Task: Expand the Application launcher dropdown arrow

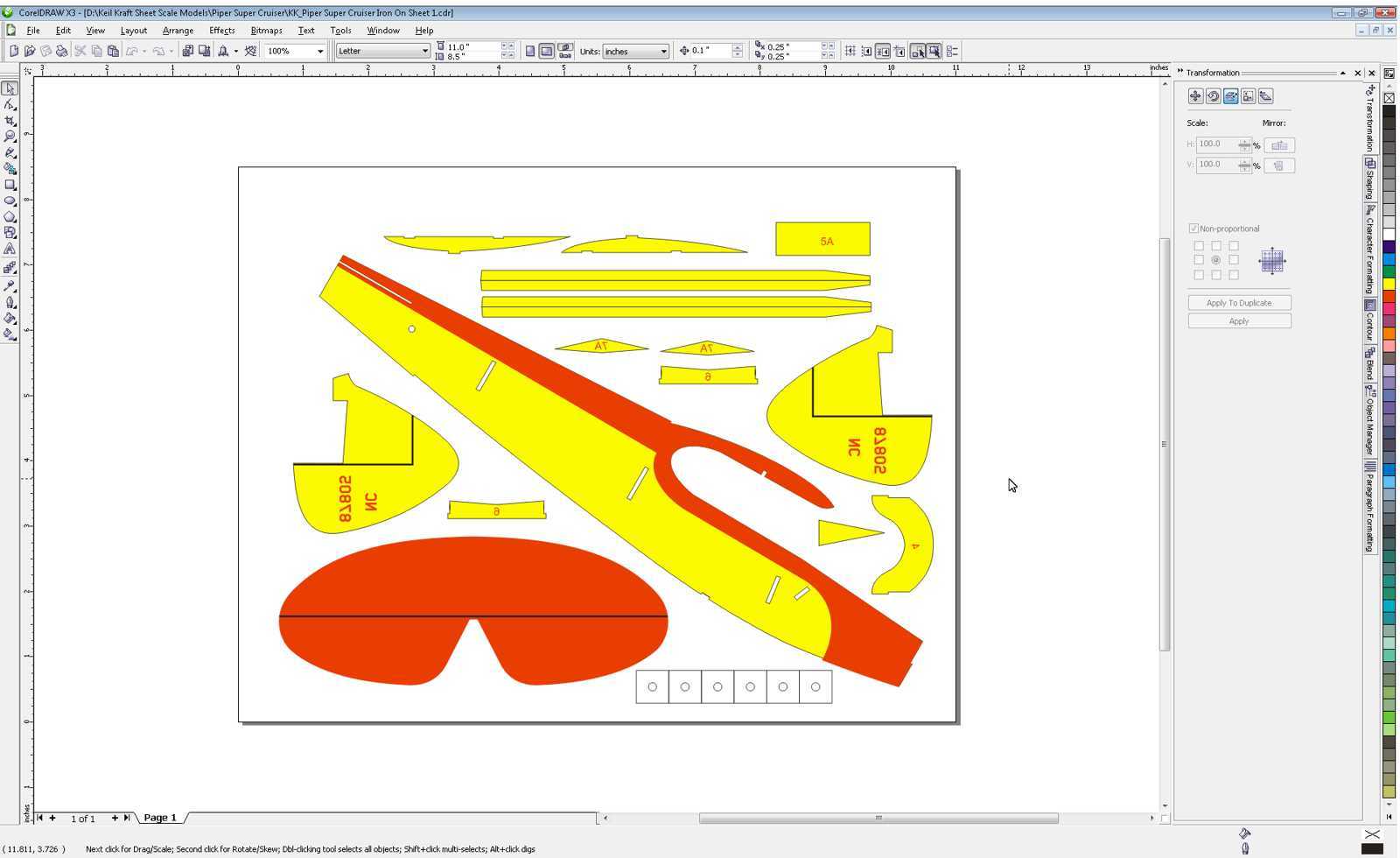Action: coord(236,51)
